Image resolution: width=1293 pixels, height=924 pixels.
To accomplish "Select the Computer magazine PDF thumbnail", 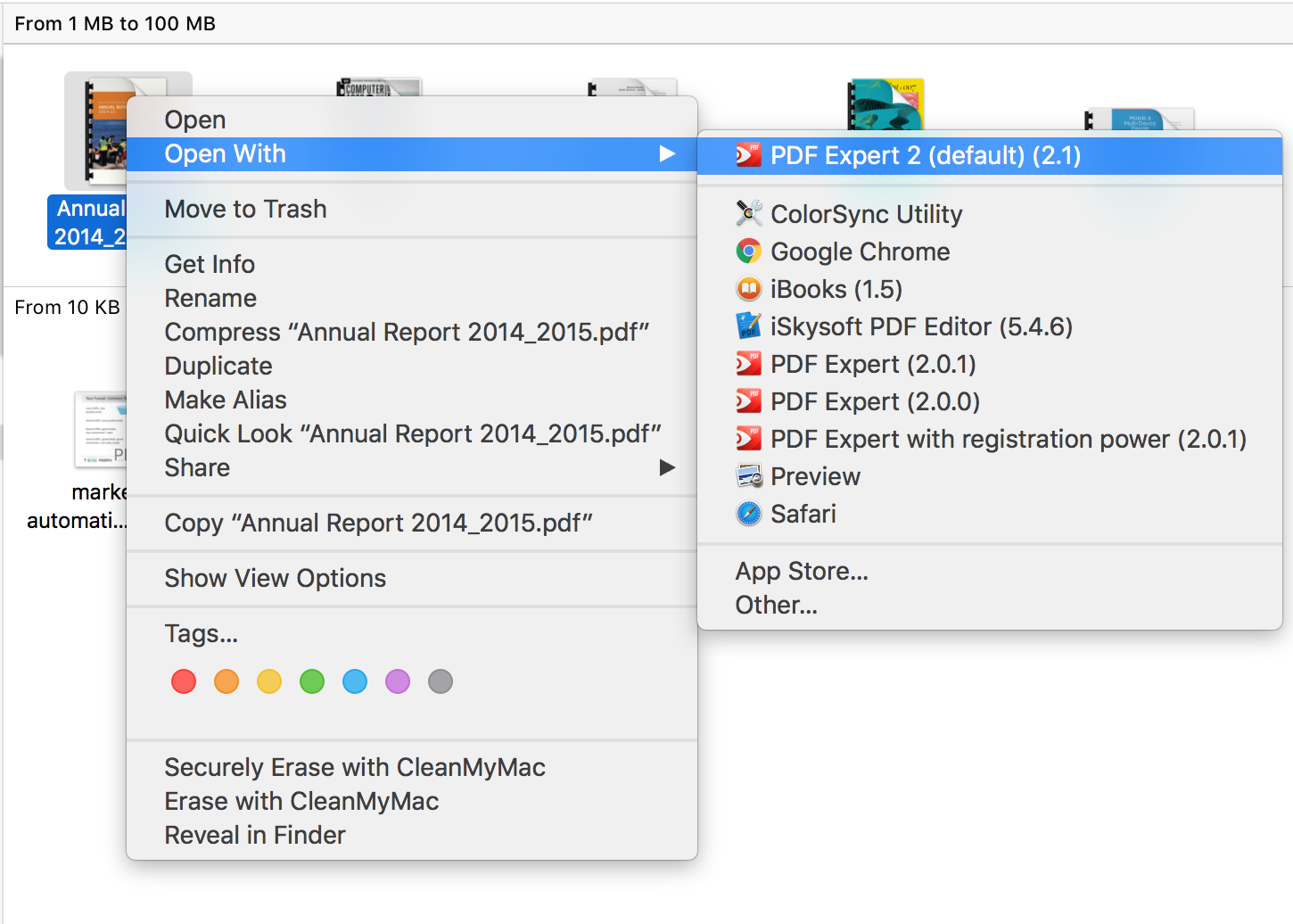I will pyautogui.click(x=378, y=87).
